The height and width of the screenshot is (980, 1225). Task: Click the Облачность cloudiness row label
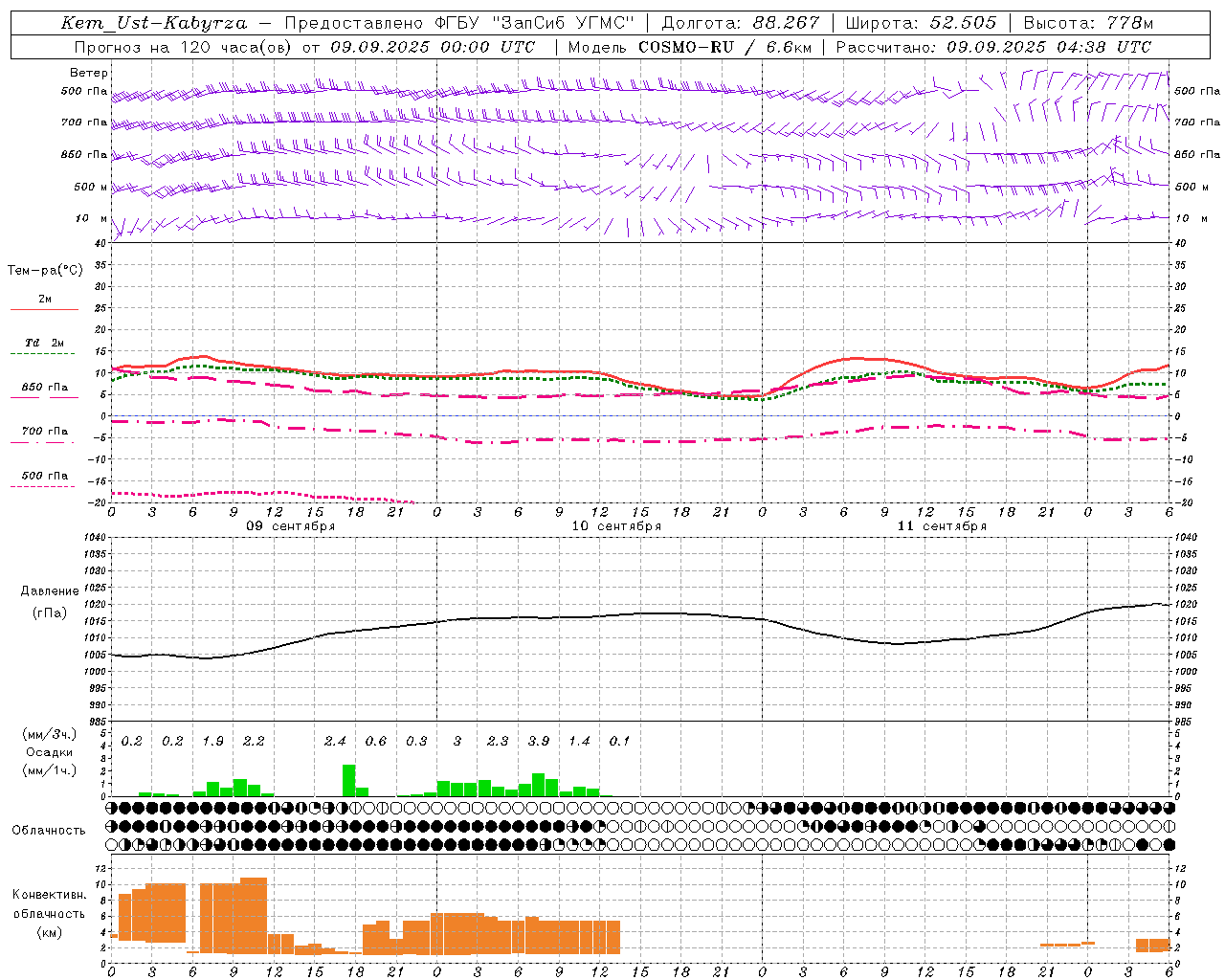pyautogui.click(x=49, y=831)
